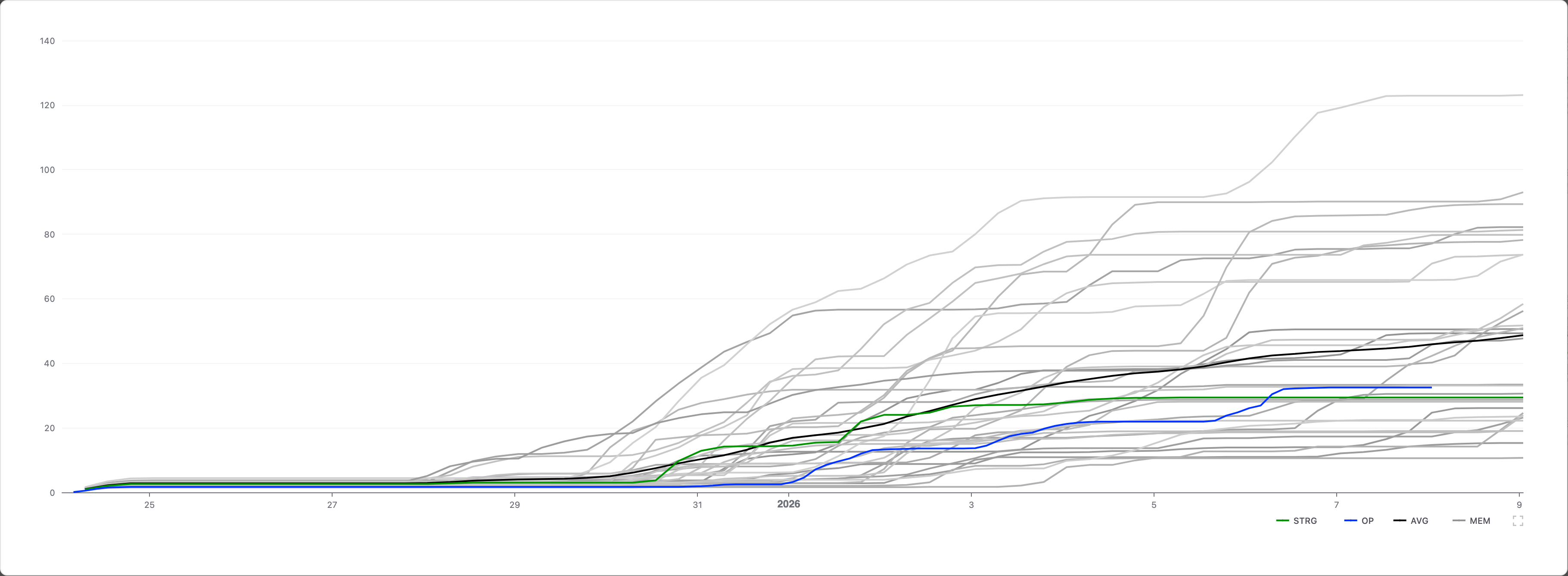The image size is (1568, 576).
Task: Click the green STRG legend line marker
Action: (1282, 521)
